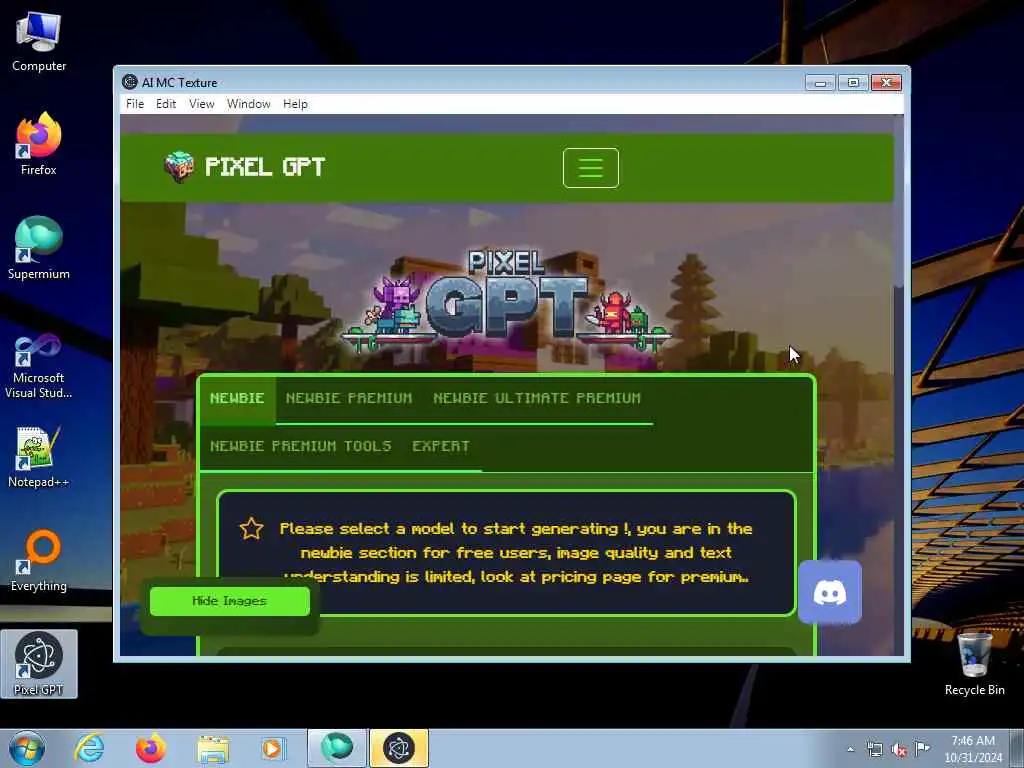
Task: Open the Computer desktop icon
Action: pyautogui.click(x=39, y=41)
